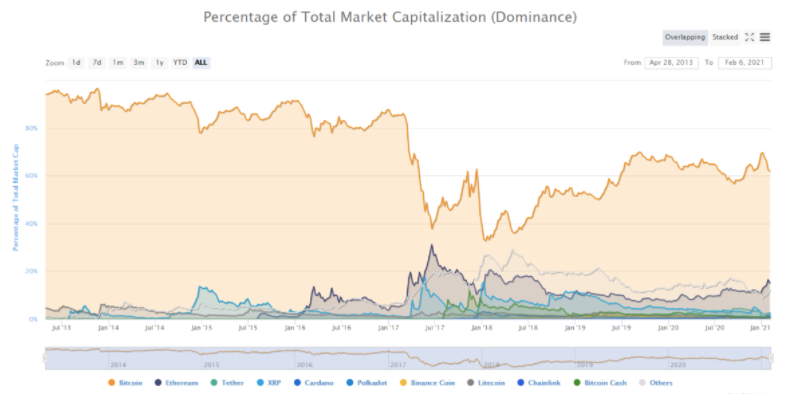Toggle Bitcoin Cash legend entry
This screenshot has width=796, height=394.
click(600, 383)
